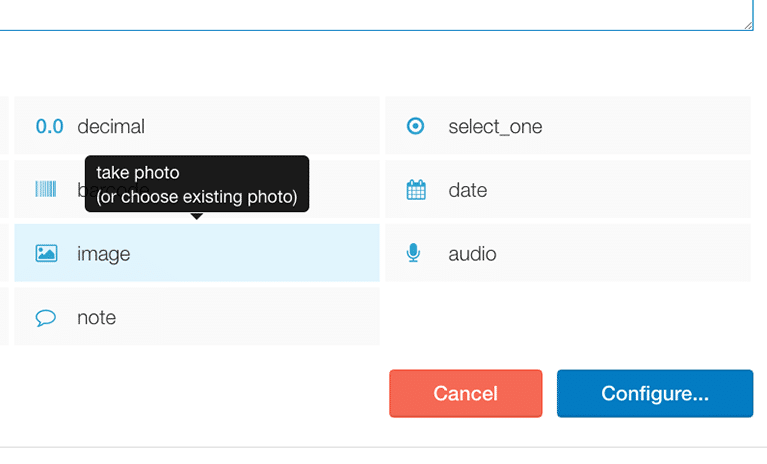The height and width of the screenshot is (464, 767).
Task: Pick the select_one question type label
Action: (x=495, y=127)
